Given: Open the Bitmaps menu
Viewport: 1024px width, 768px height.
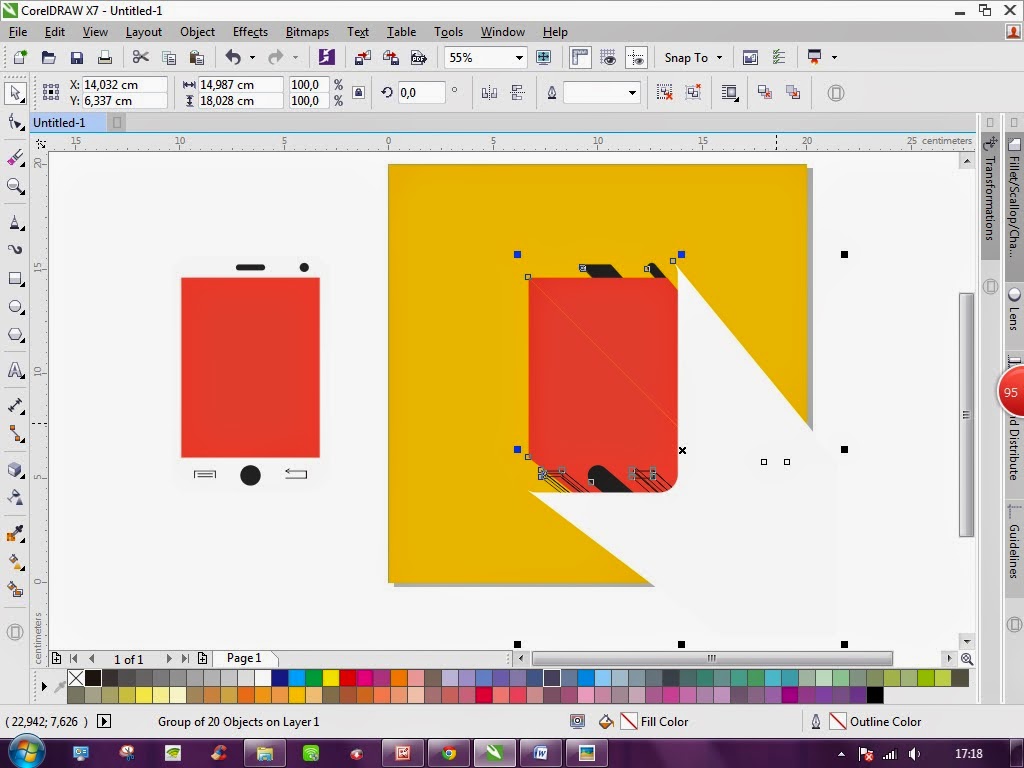Looking at the screenshot, I should tap(307, 31).
